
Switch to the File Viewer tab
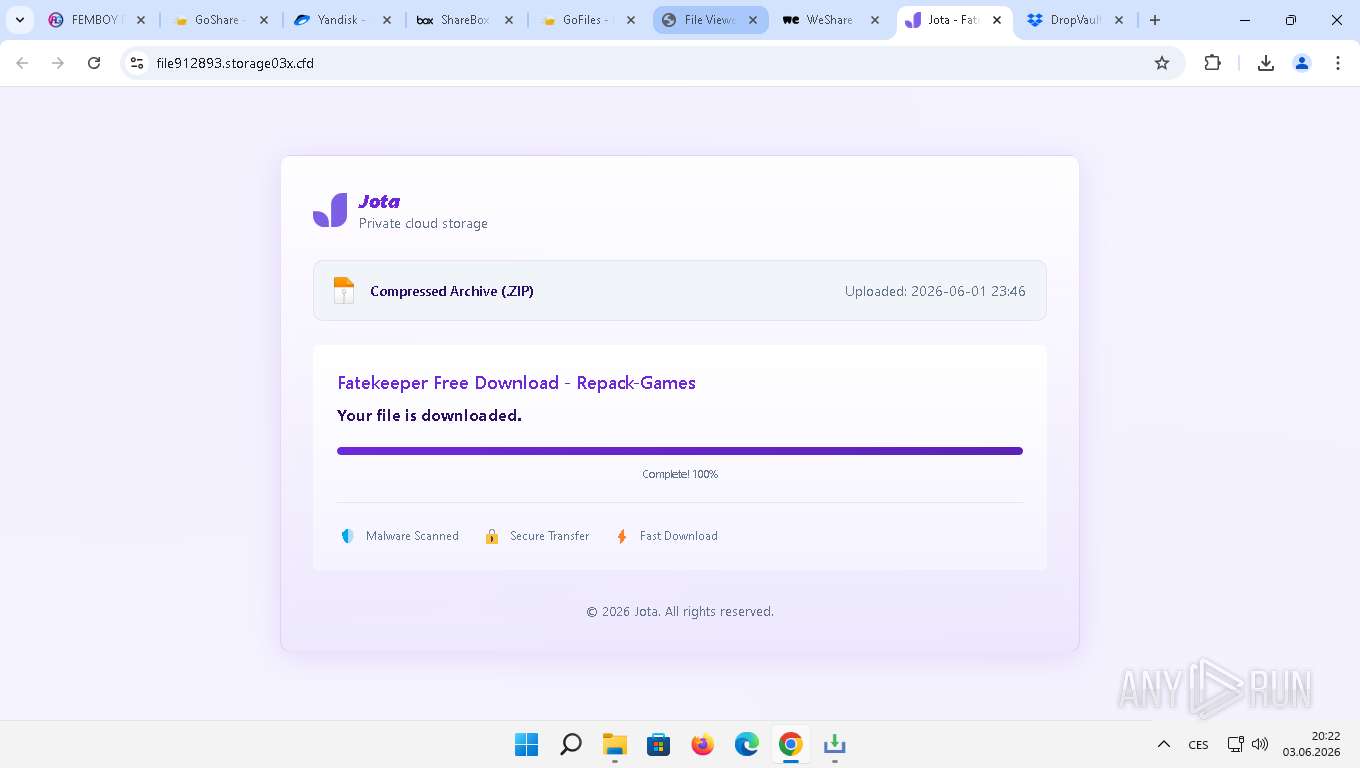(x=711, y=20)
